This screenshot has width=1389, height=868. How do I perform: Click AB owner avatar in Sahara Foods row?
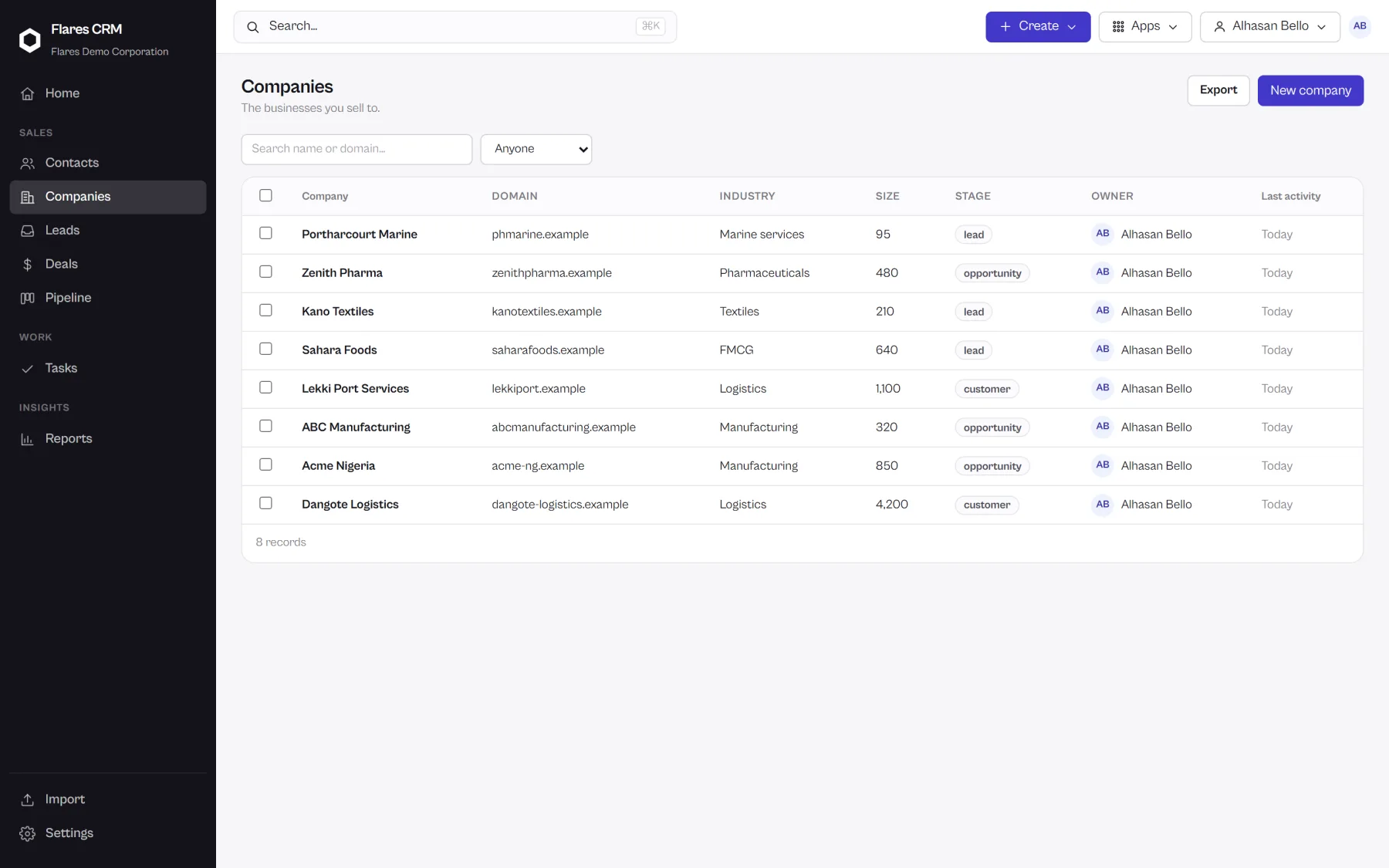pyautogui.click(x=1103, y=350)
